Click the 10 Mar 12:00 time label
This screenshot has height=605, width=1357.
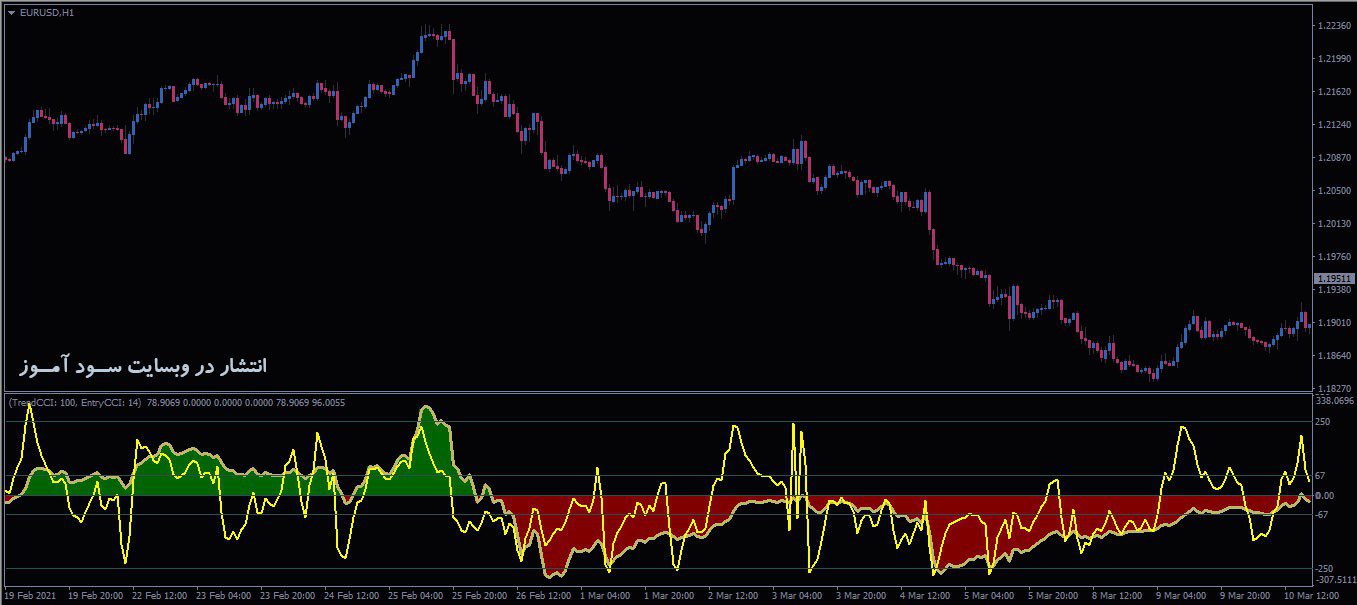coord(1311,596)
